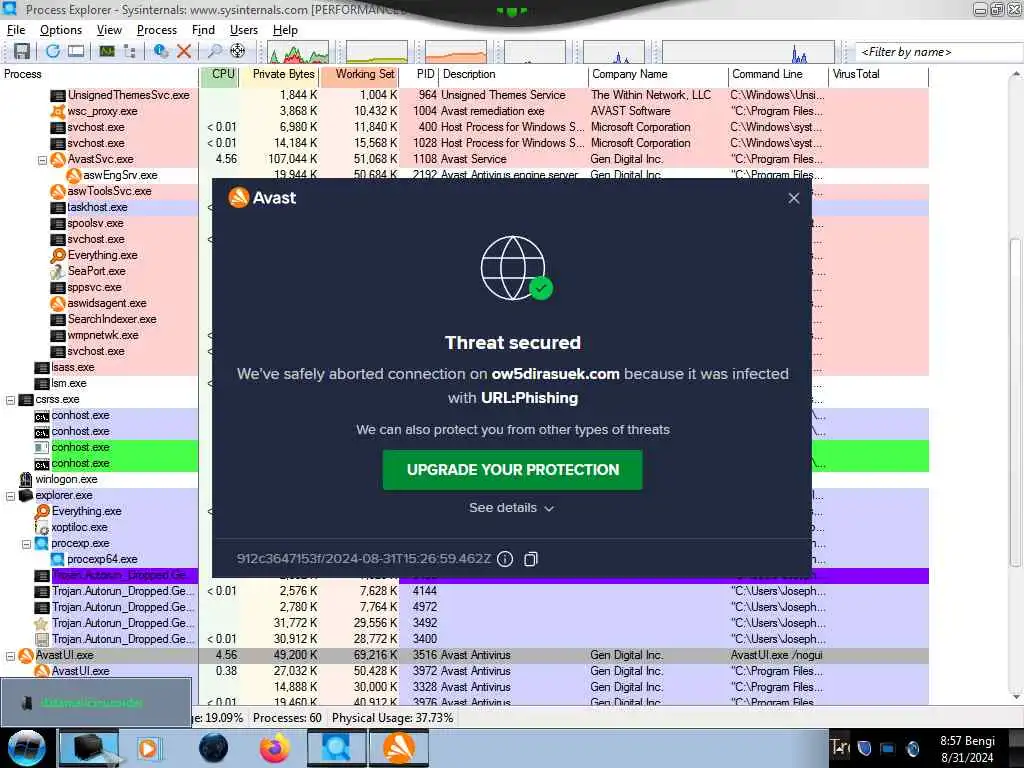The image size is (1024, 768).
Task: Open Firefox from the taskbar
Action: click(x=275, y=748)
